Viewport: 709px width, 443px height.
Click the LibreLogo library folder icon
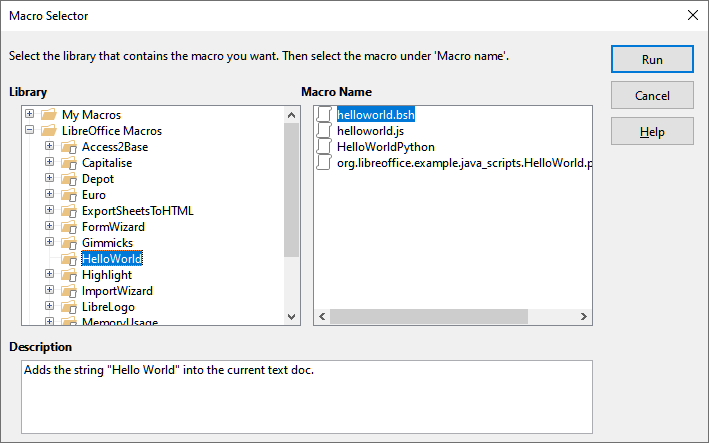pos(69,307)
